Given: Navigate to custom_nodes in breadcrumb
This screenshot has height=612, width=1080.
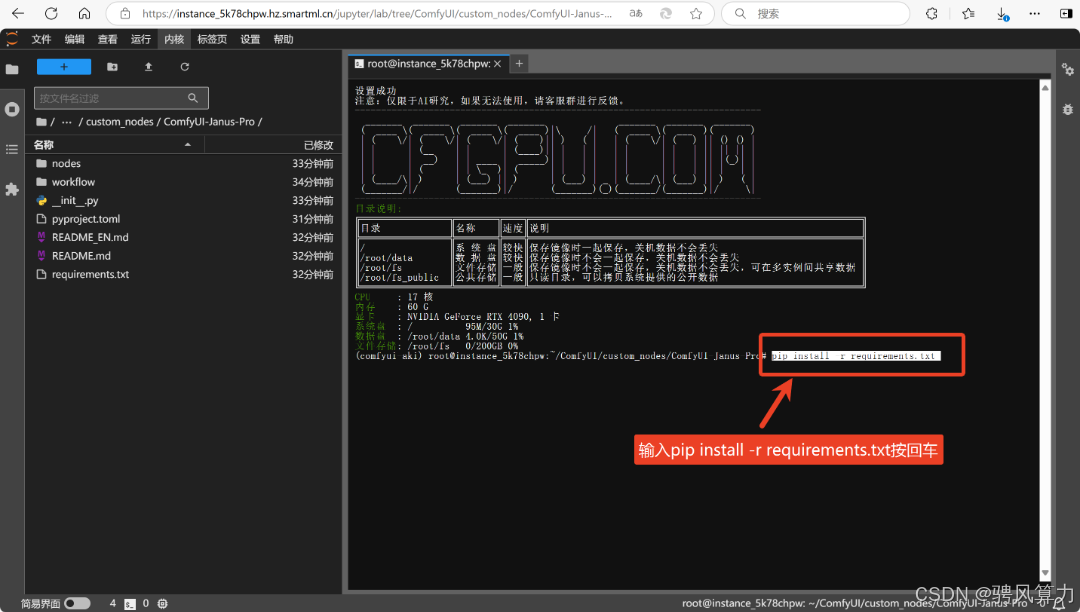Looking at the screenshot, I should [x=120, y=122].
